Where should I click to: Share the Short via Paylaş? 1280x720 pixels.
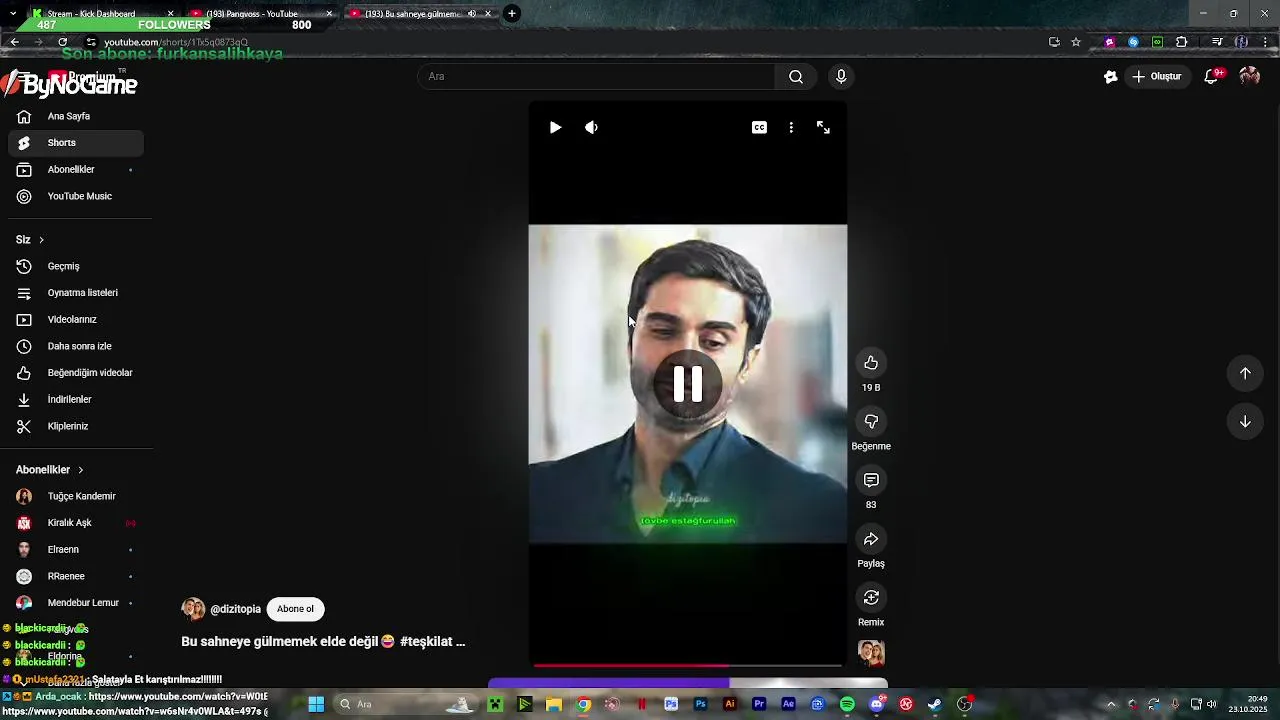871,539
